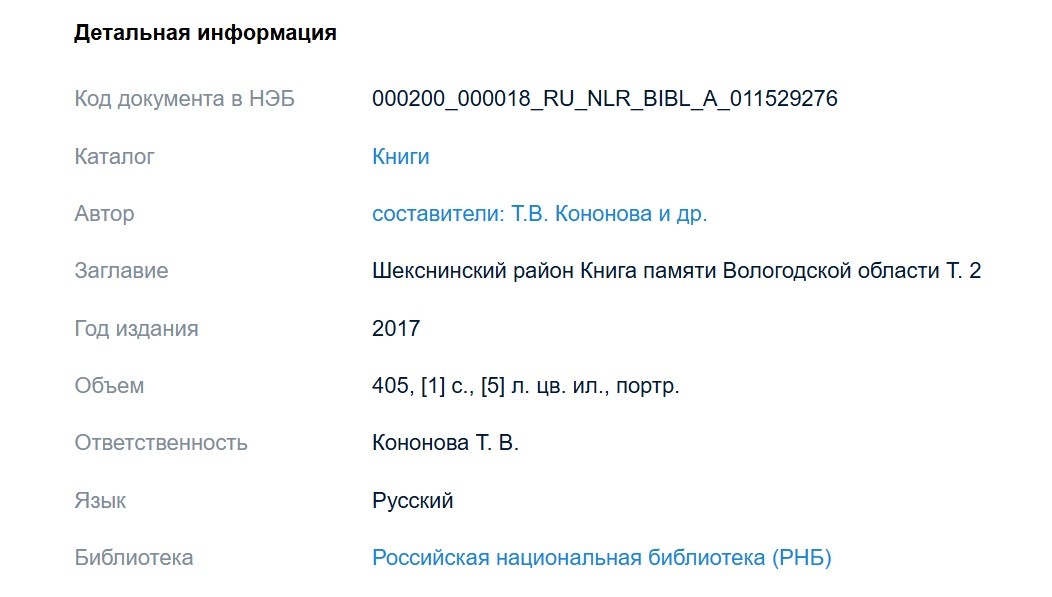
Task: Click the "Язык" field label
Action: [x=100, y=500]
